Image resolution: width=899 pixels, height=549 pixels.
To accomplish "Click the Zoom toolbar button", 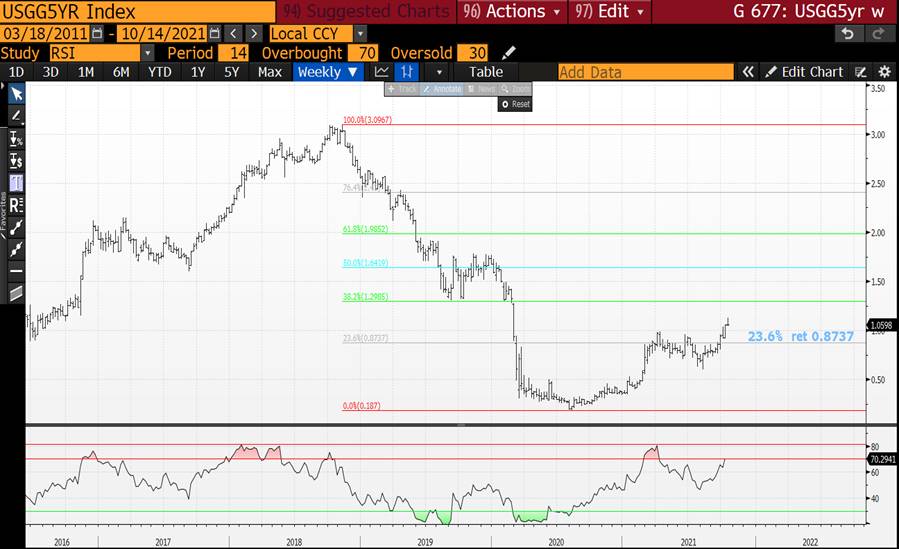I will pyautogui.click(x=515, y=89).
